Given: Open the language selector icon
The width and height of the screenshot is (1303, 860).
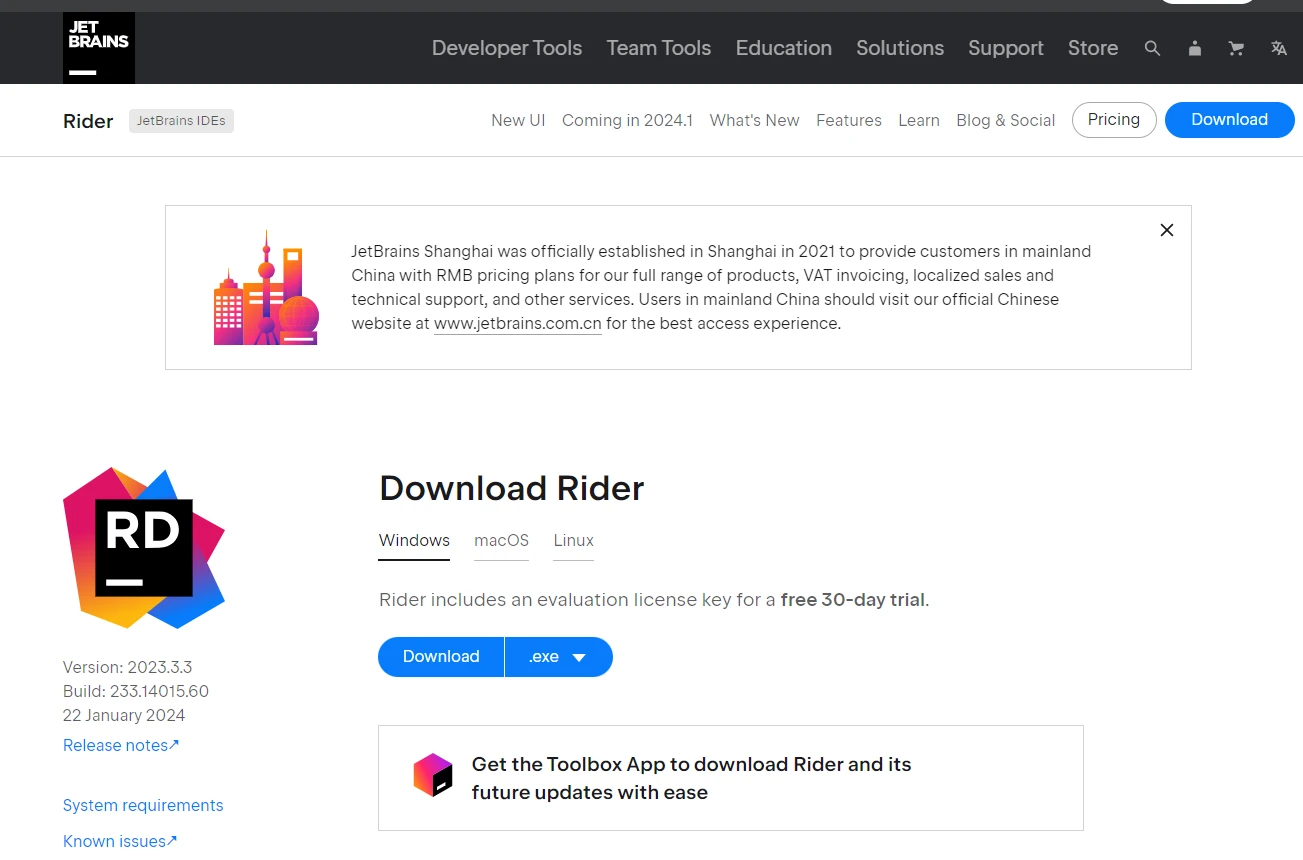Looking at the screenshot, I should (x=1278, y=48).
